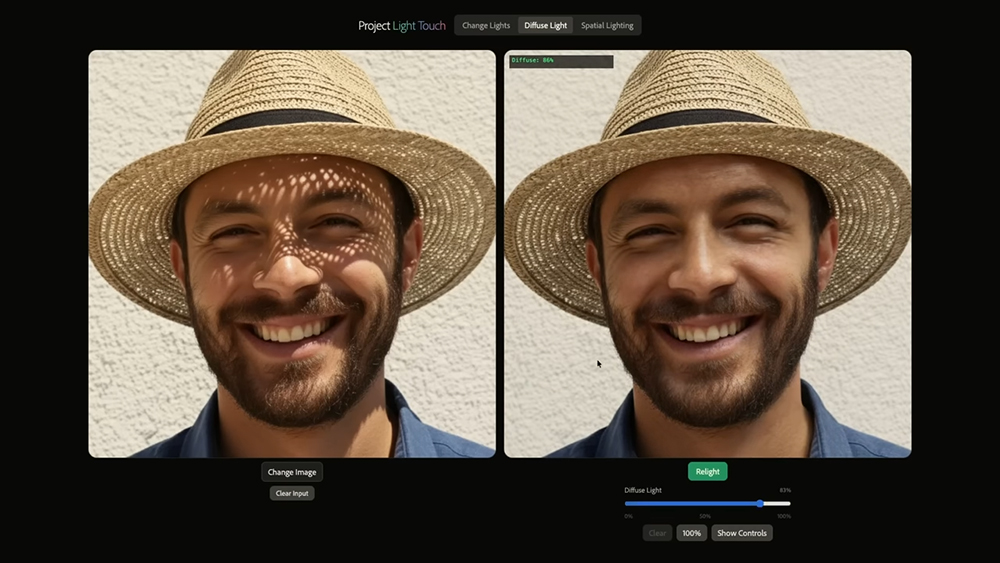Click the 0% tick label under slider
1000x563 pixels.
click(628, 516)
